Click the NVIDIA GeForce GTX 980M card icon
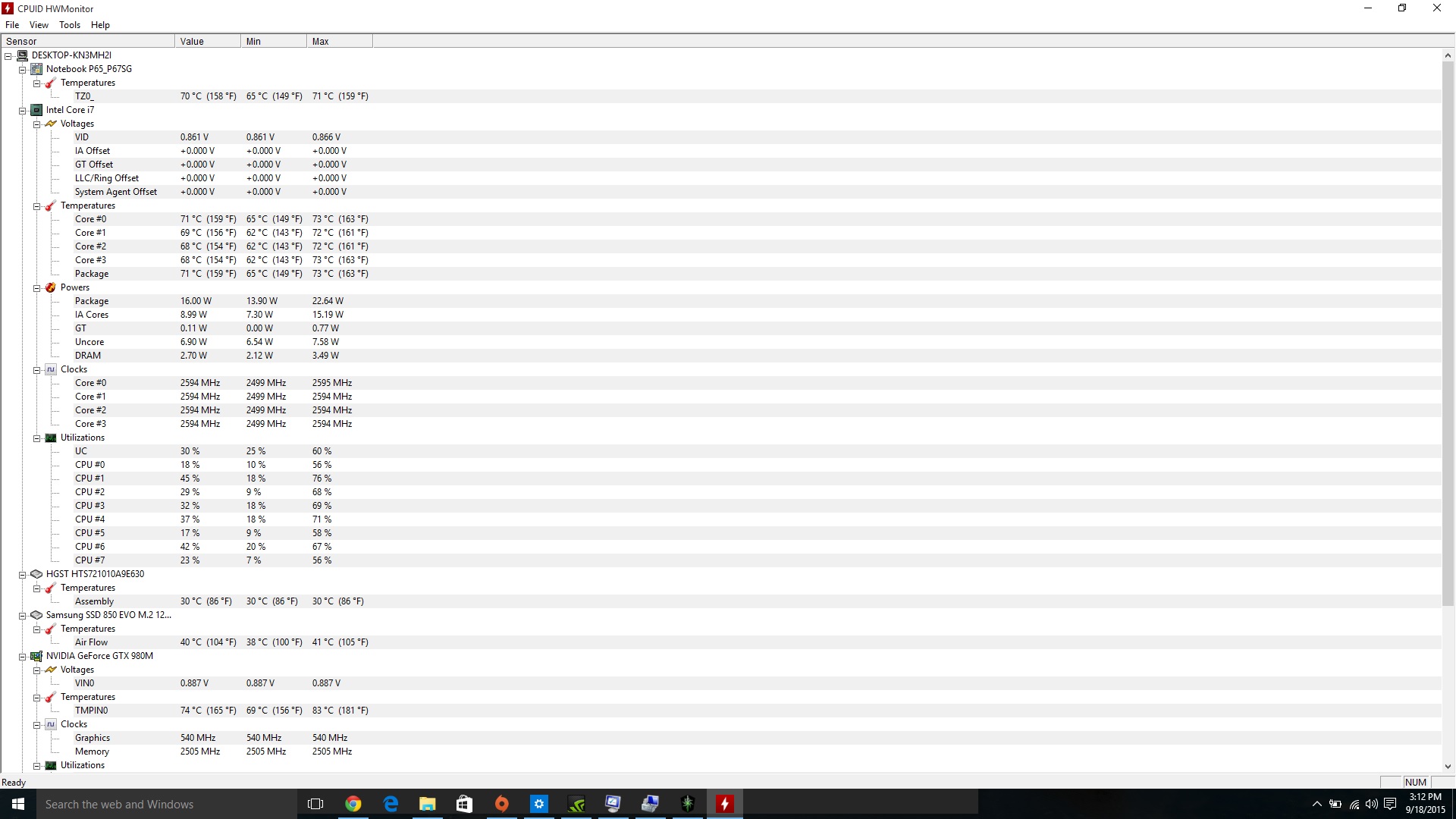Image resolution: width=1456 pixels, height=819 pixels. tap(36, 656)
